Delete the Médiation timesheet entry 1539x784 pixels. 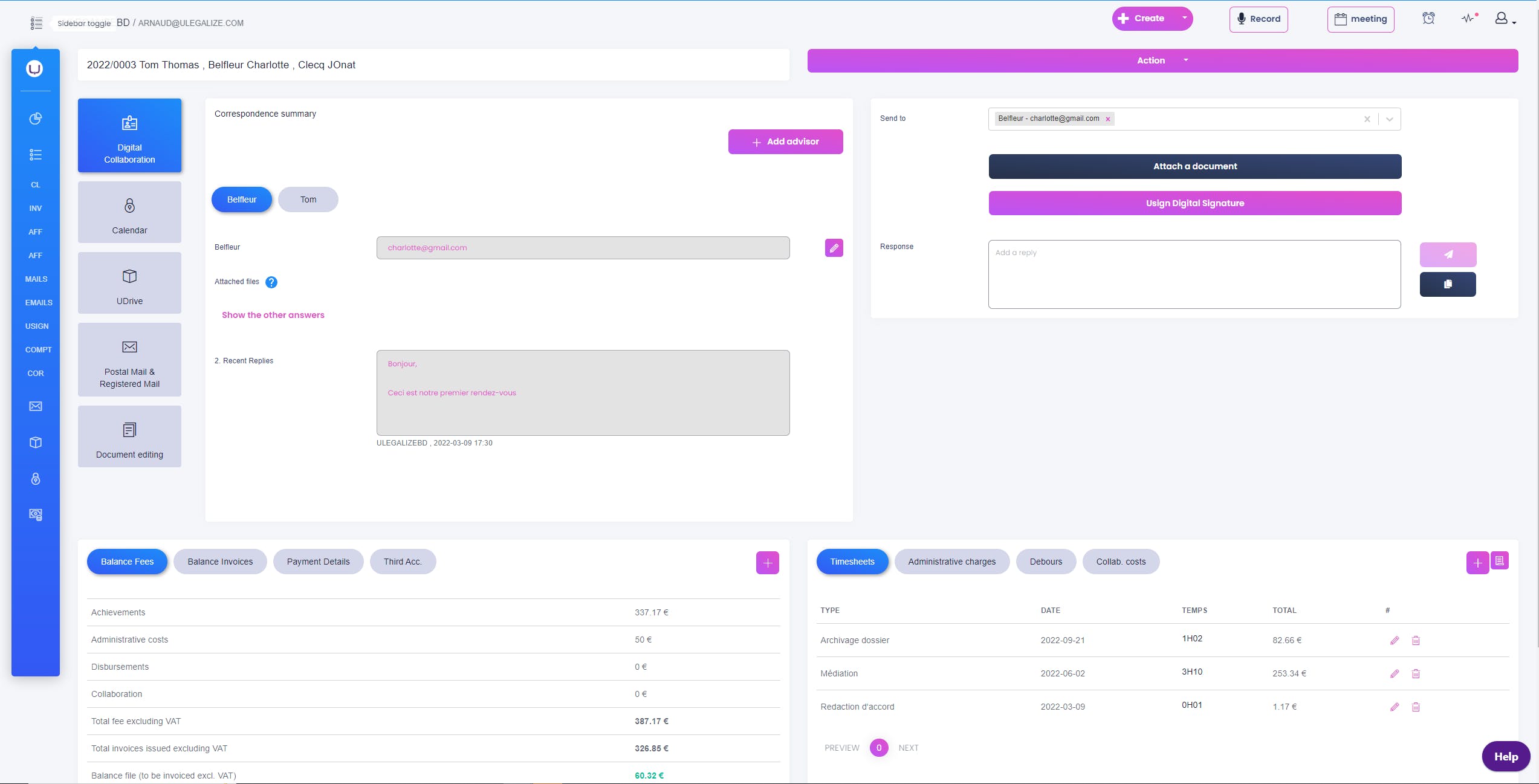click(x=1416, y=673)
